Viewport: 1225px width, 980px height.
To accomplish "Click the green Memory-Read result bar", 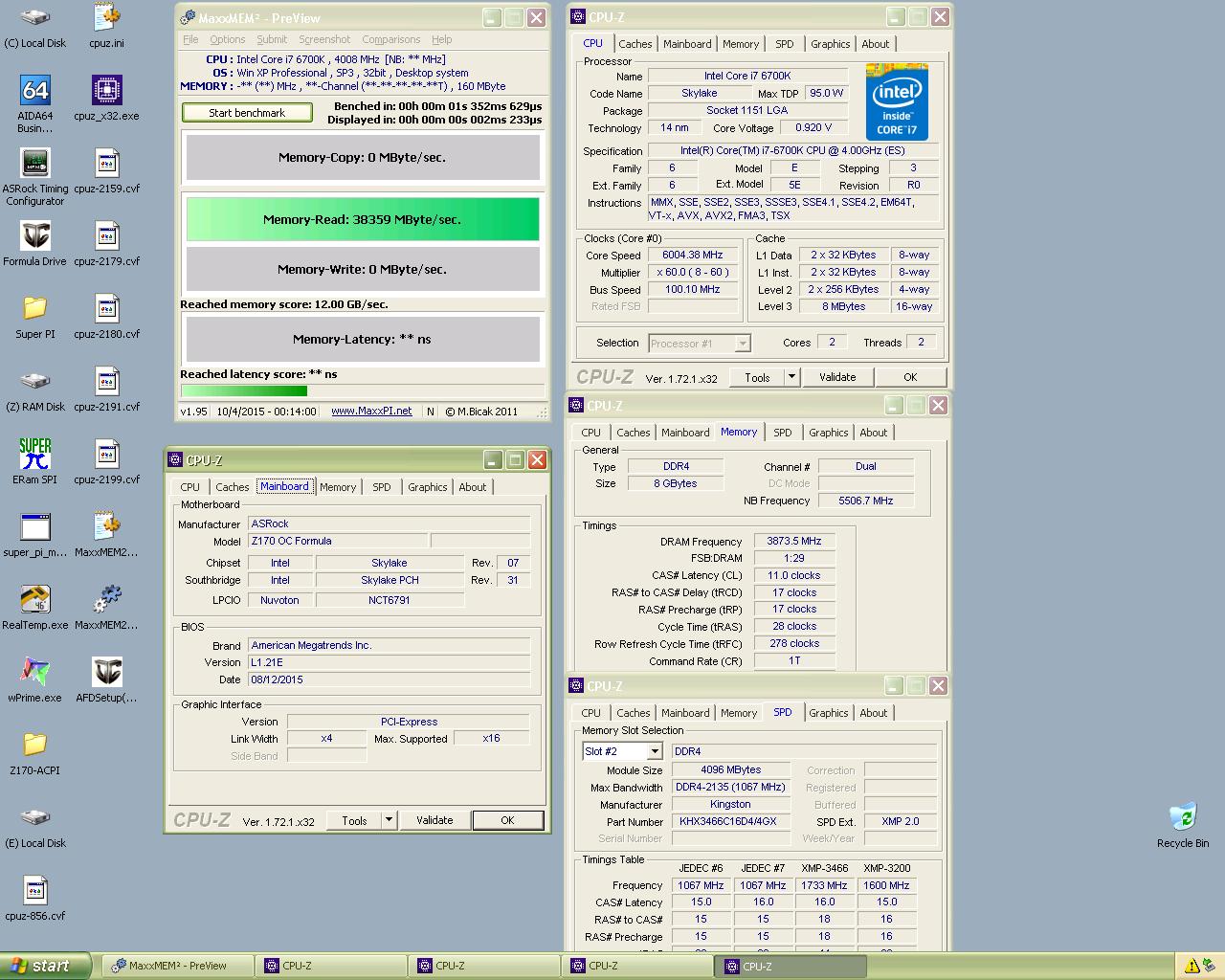I will (x=363, y=219).
